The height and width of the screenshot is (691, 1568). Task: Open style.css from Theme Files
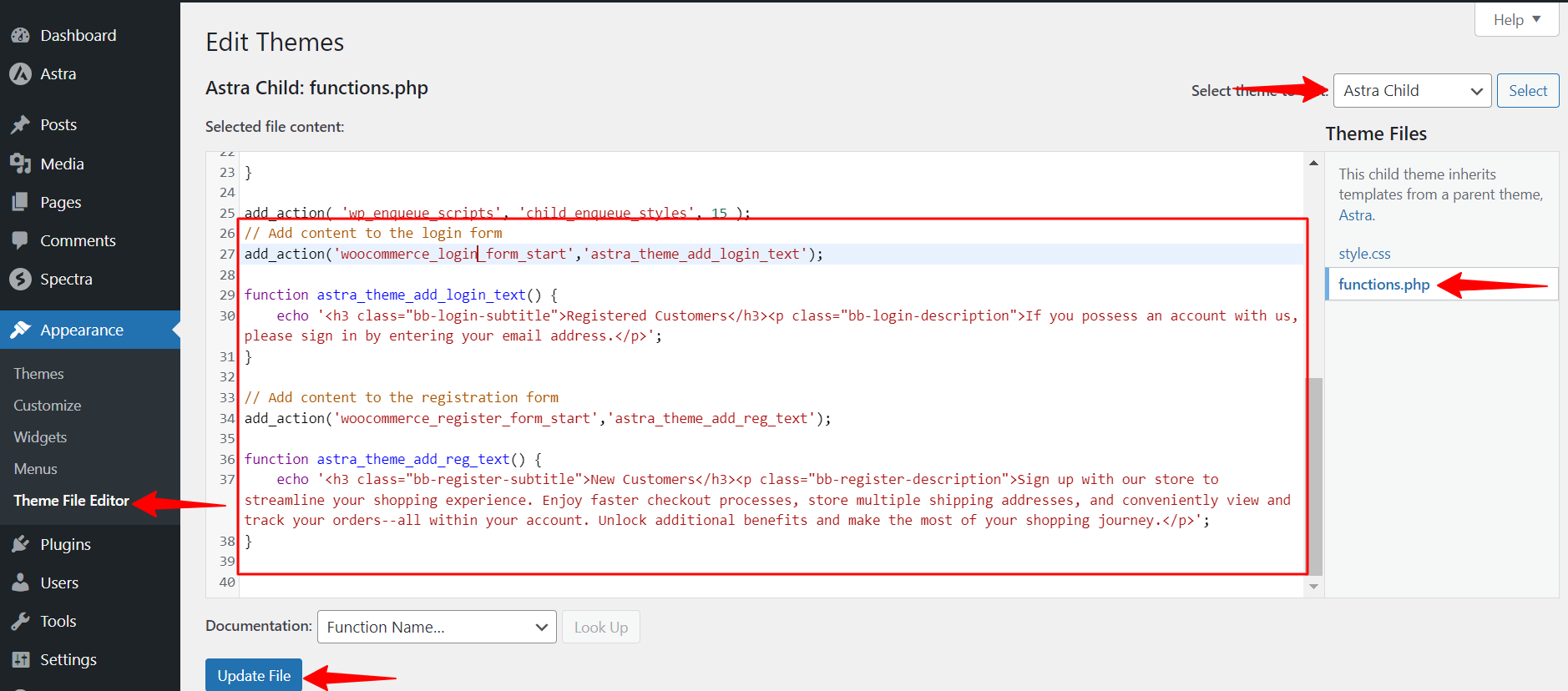[x=1364, y=254]
